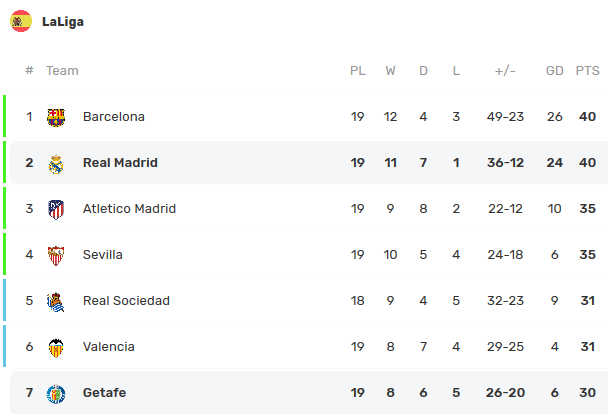
Task: Click Barcelona's 40 points value
Action: [x=587, y=117]
